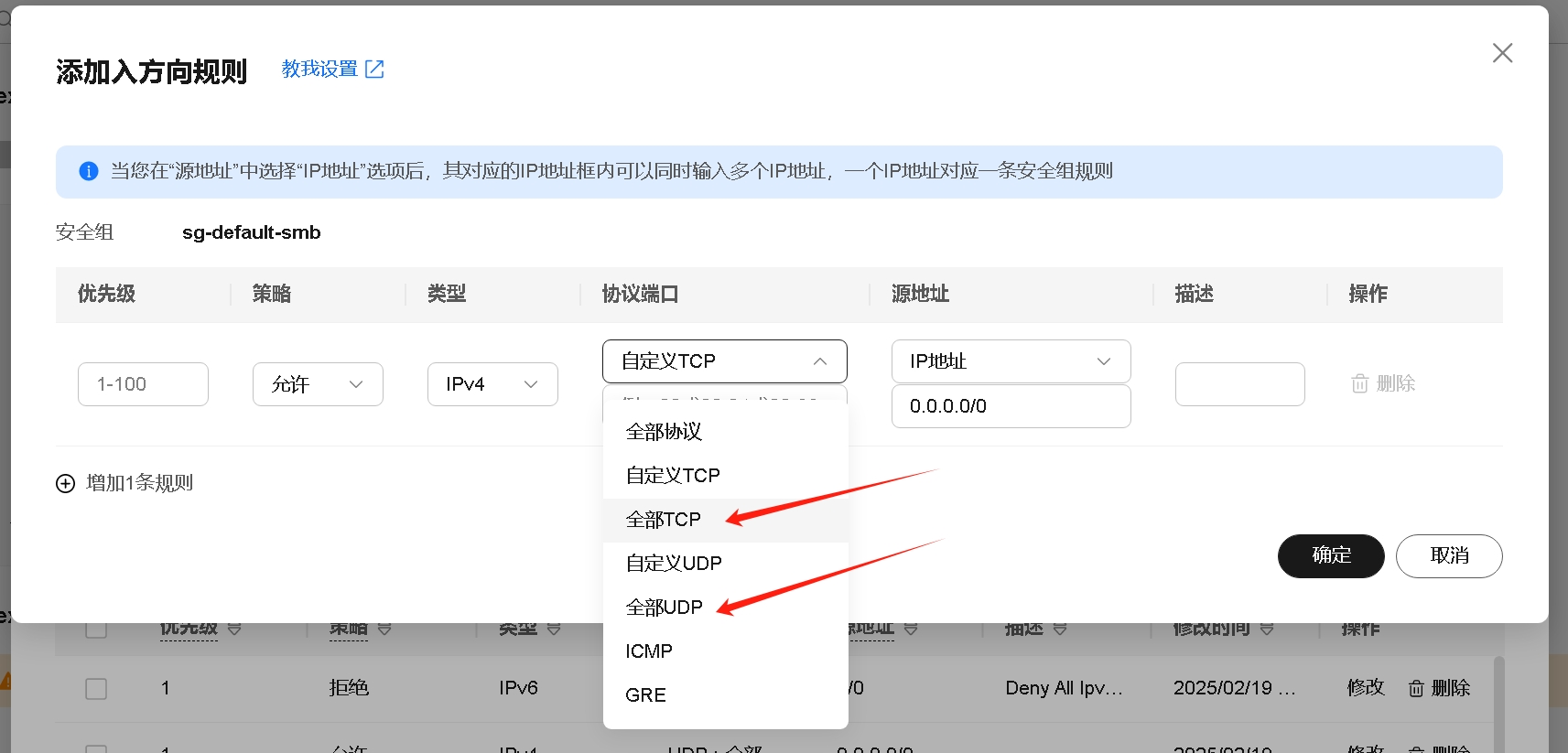1568x753 pixels.
Task: Click the info icon in the blue notice
Action: [89, 171]
